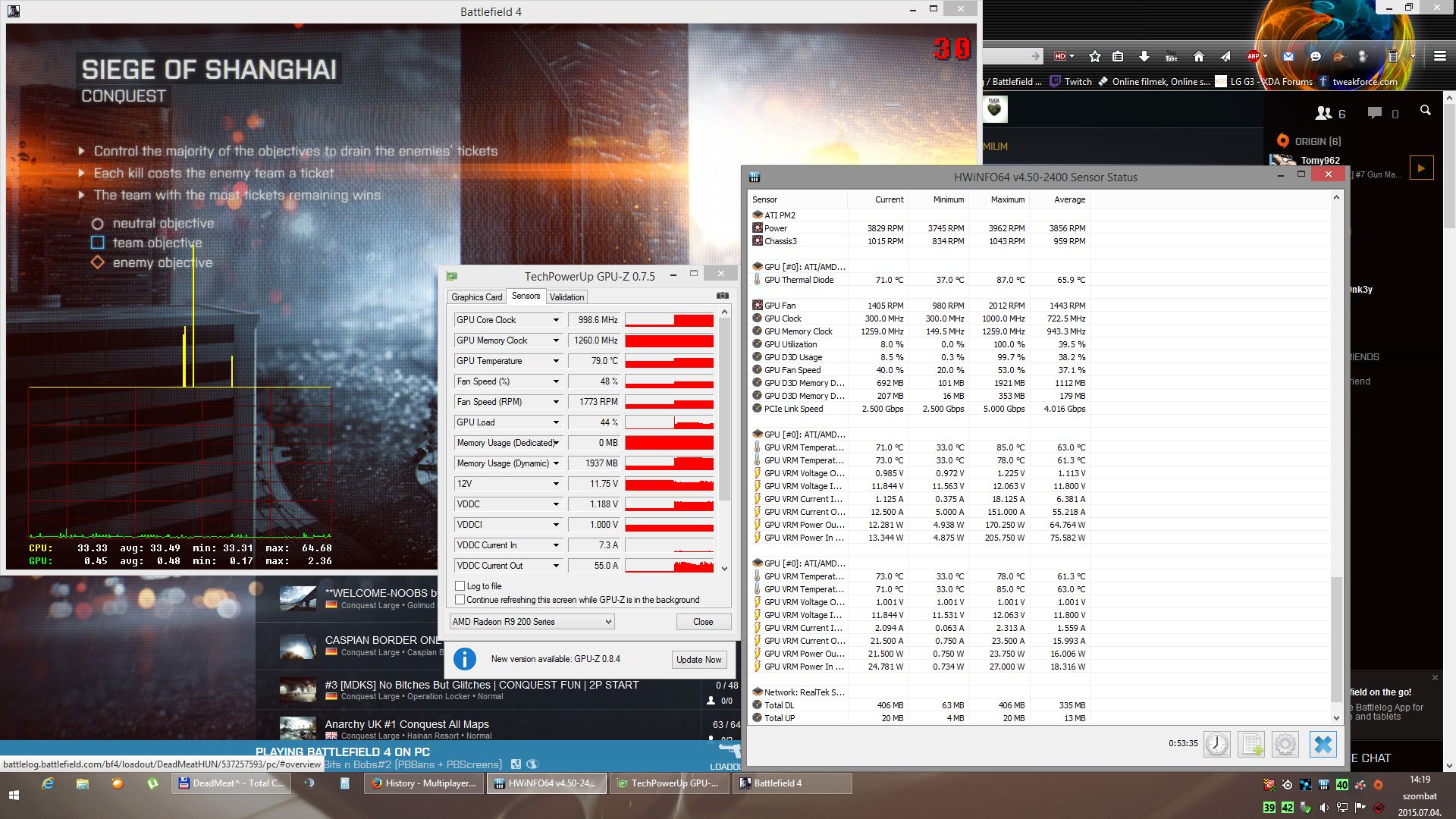
Task: Open GPU Temperature sensor dropdown
Action: tap(556, 361)
